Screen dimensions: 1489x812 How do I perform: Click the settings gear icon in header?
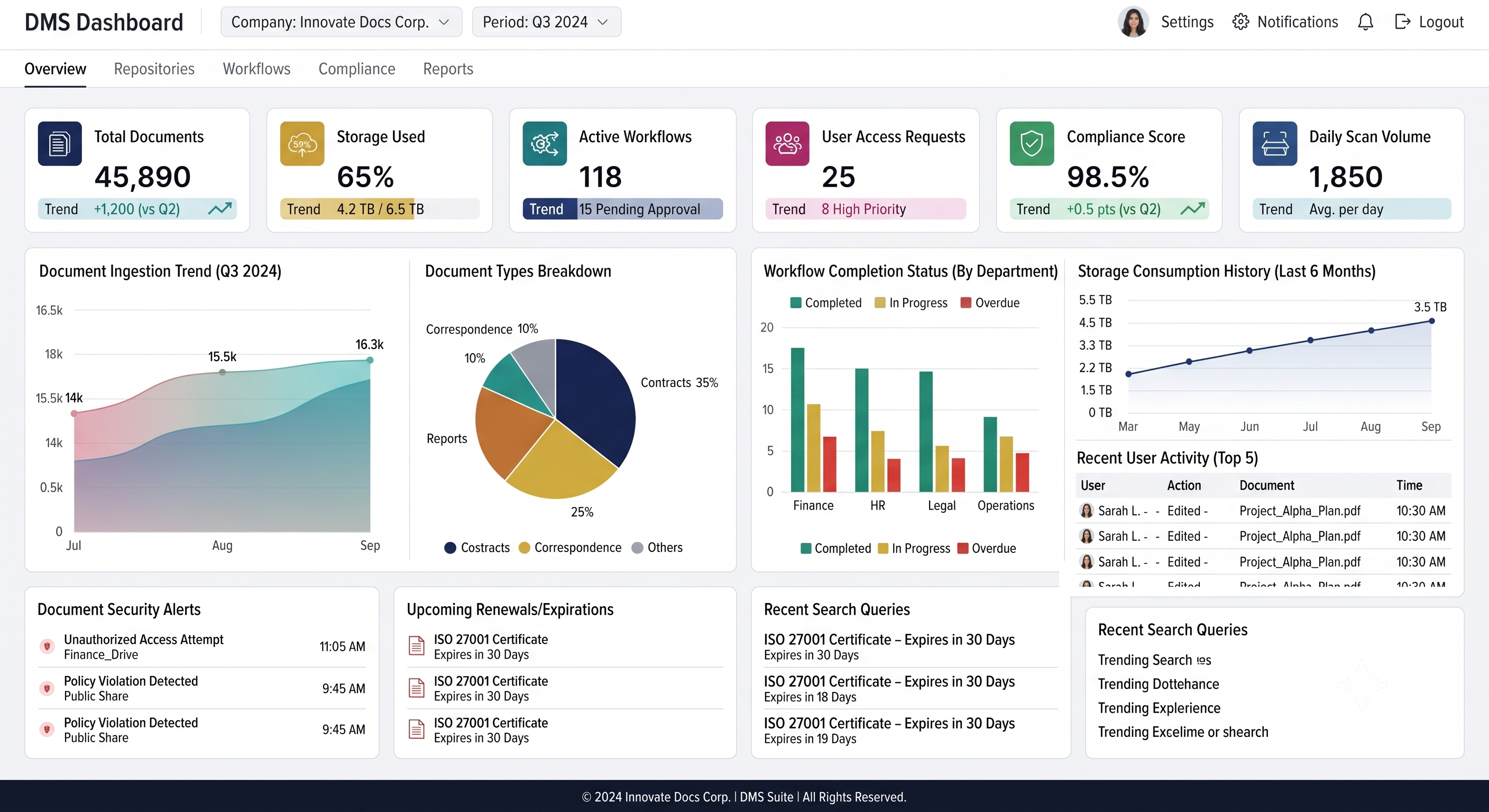coord(1240,22)
